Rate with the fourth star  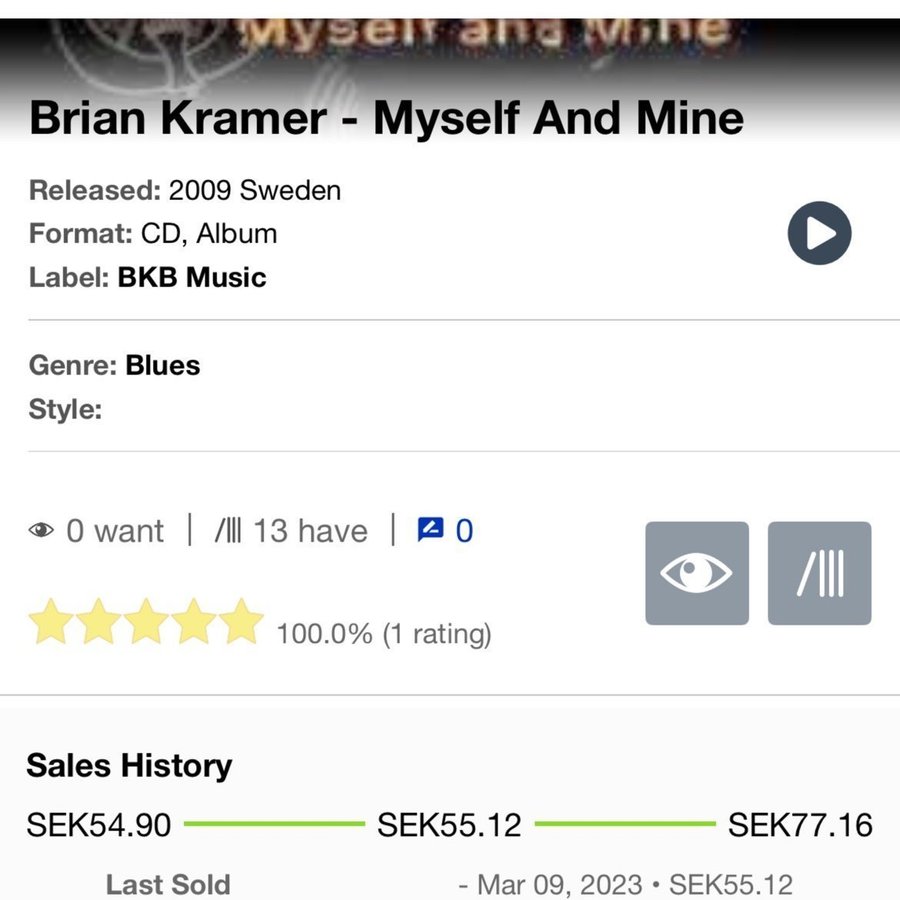coord(194,622)
